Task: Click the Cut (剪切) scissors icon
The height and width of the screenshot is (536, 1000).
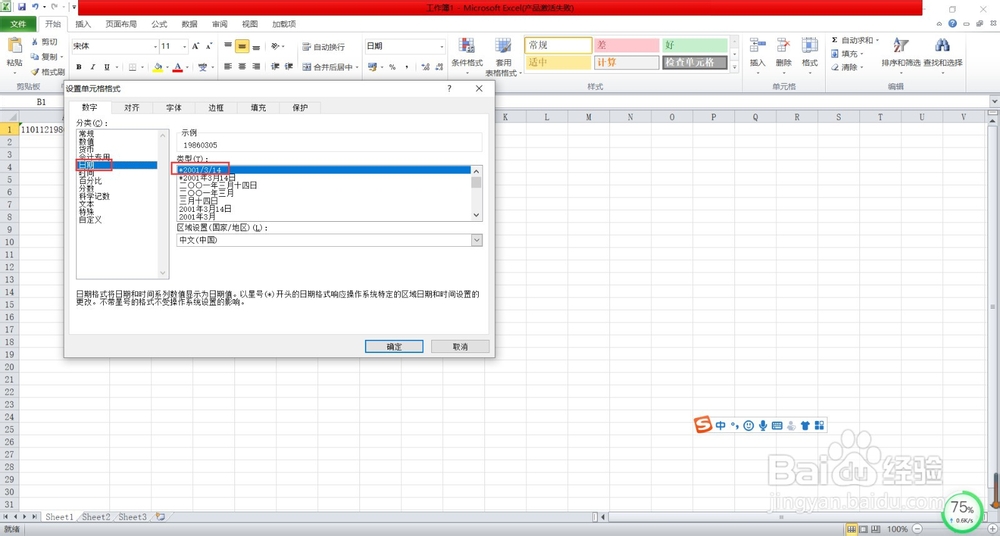Action: [35, 42]
